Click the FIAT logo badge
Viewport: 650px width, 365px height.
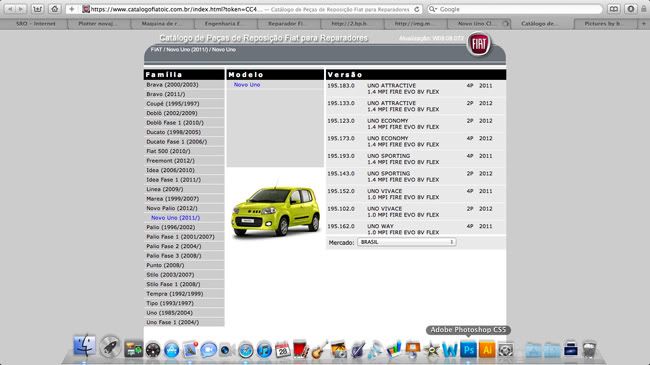[479, 44]
